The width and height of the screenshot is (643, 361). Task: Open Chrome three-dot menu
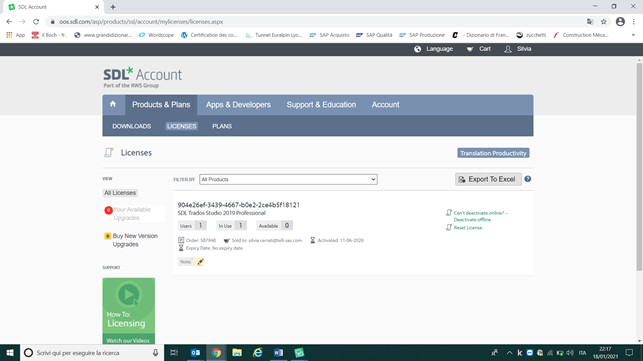(634, 22)
